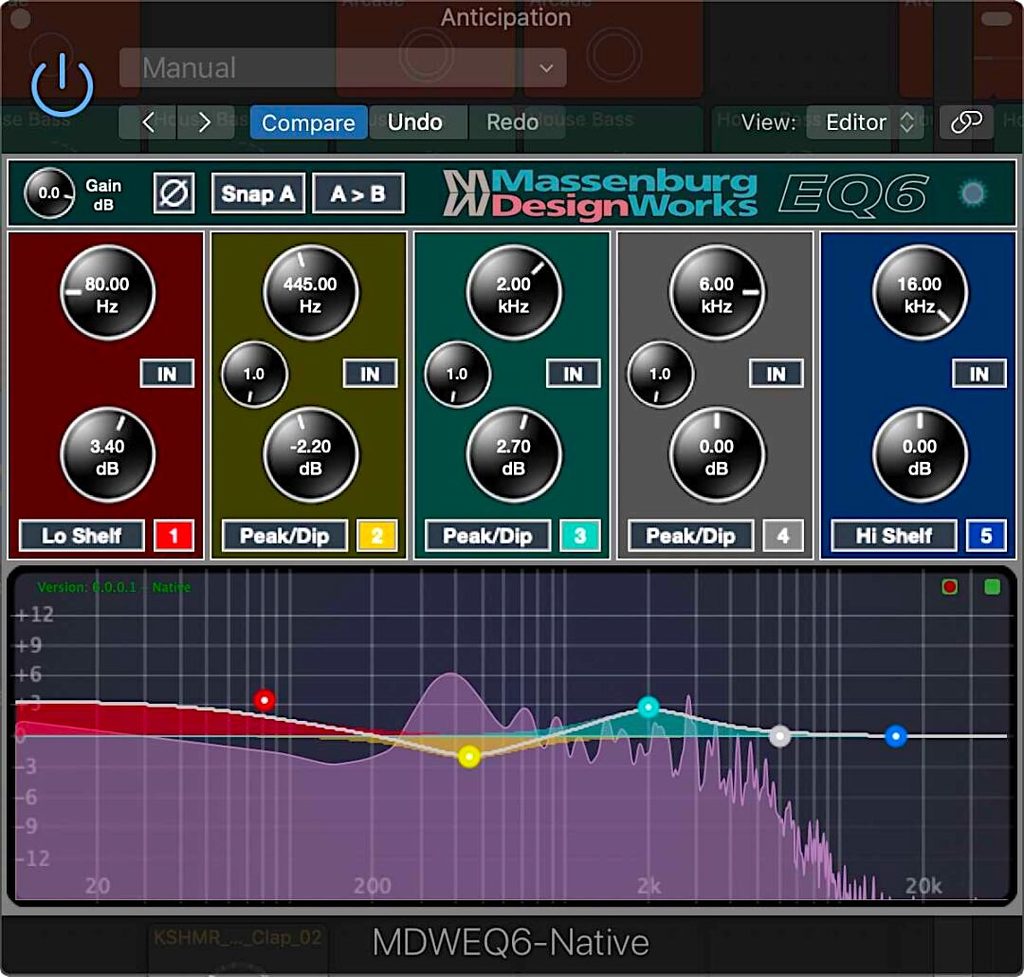Open the View Editor selector
The width and height of the screenshot is (1024, 977).
point(864,122)
